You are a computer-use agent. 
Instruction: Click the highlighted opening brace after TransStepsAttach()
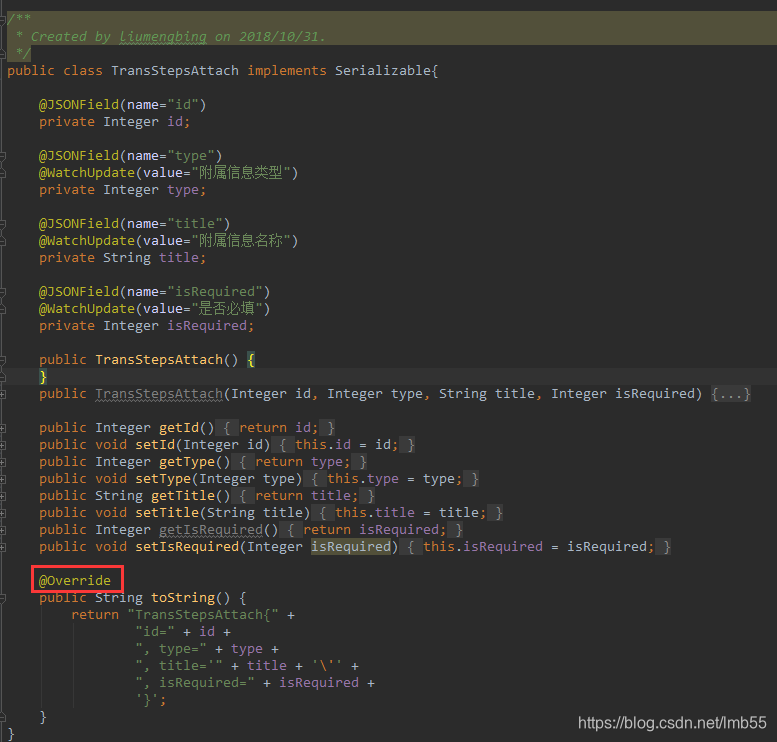[251, 360]
